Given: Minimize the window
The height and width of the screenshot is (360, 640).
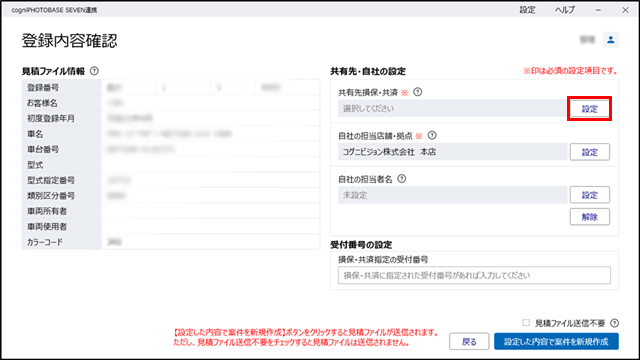Looking at the screenshot, I should tap(598, 10).
